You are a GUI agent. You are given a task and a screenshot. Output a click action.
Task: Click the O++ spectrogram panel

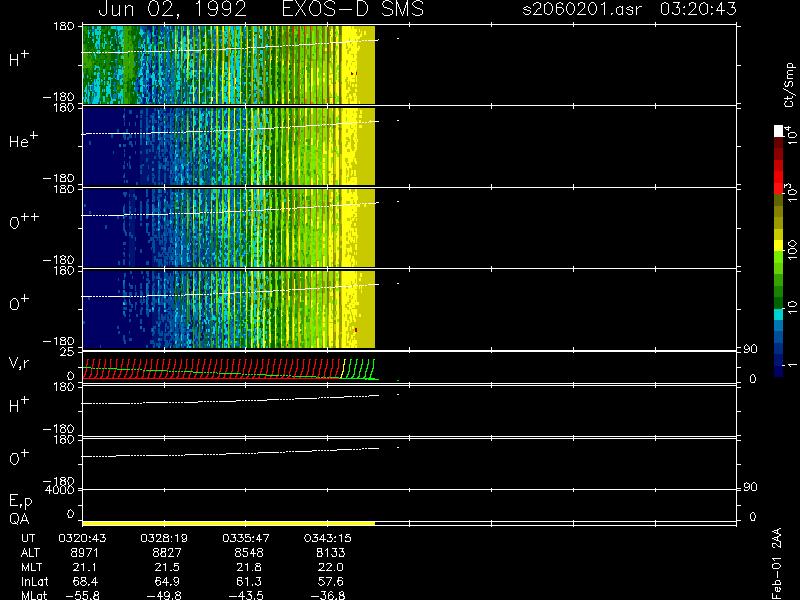point(229,228)
